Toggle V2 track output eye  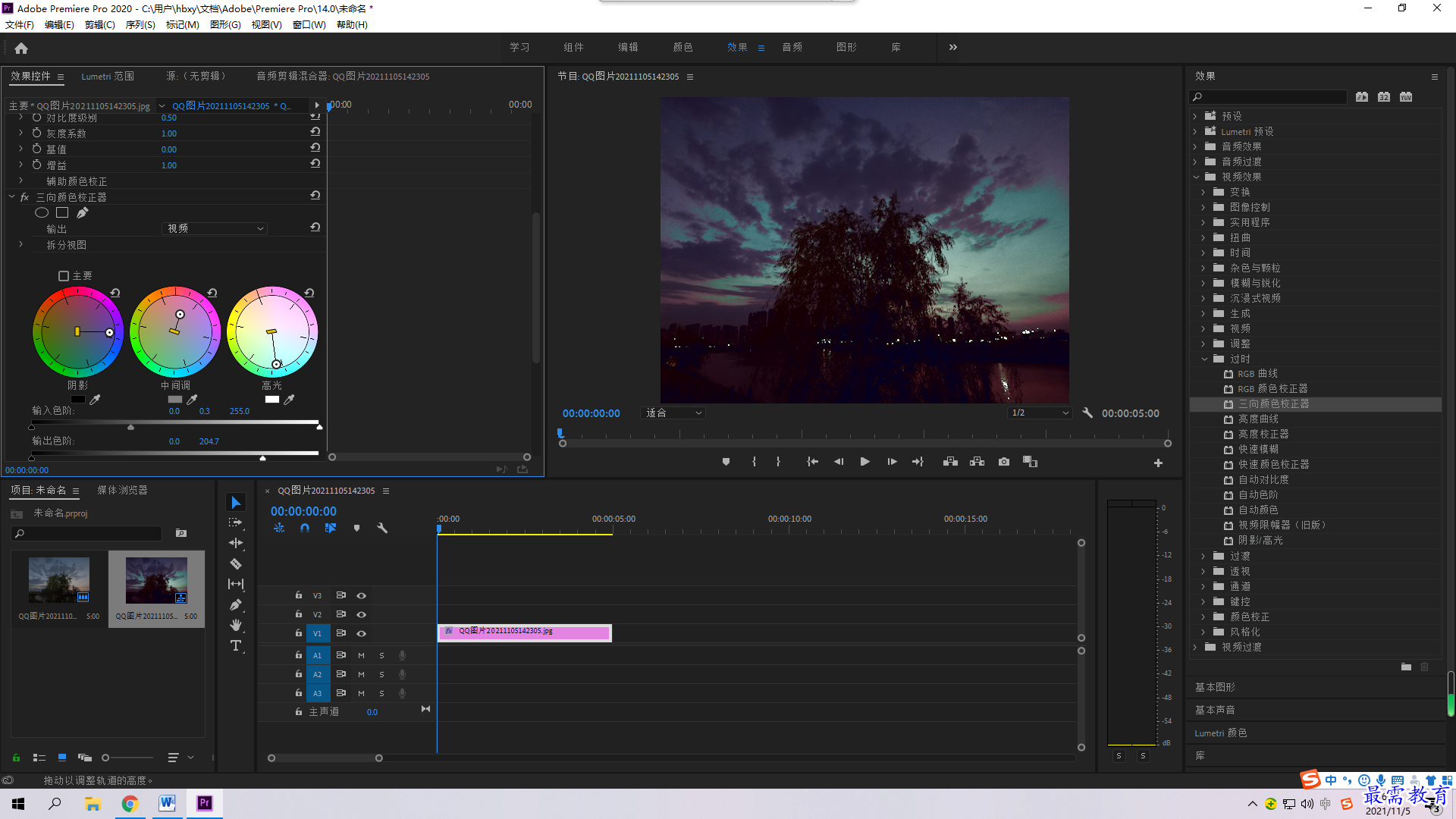coord(362,614)
